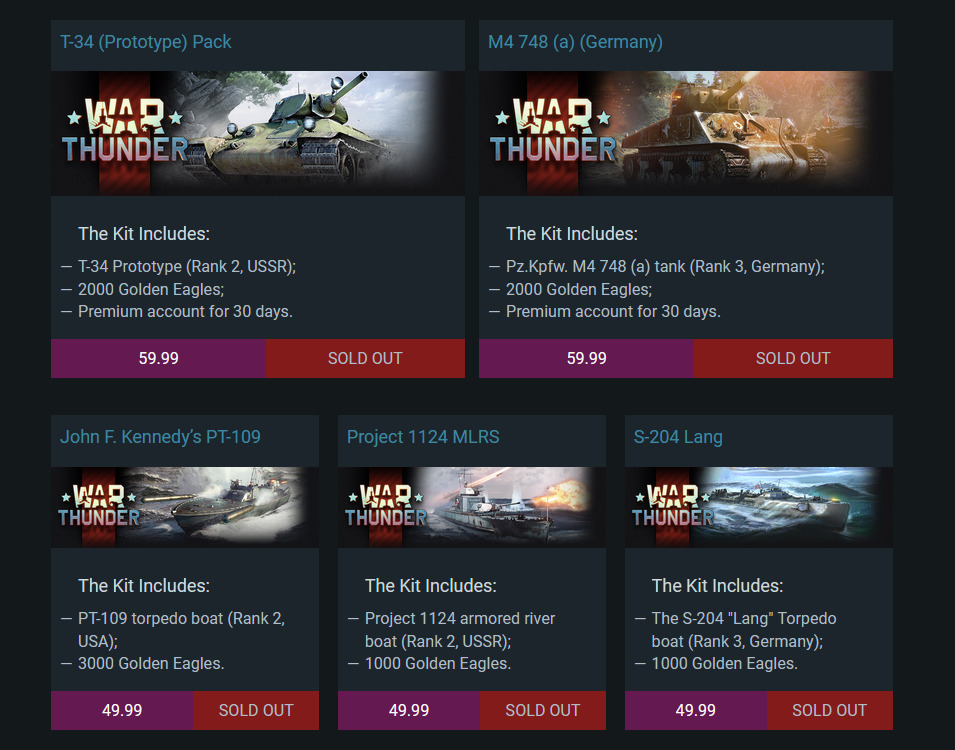Click the 59.99 price on T-34 pack
The image size is (955, 750).
tap(158, 358)
